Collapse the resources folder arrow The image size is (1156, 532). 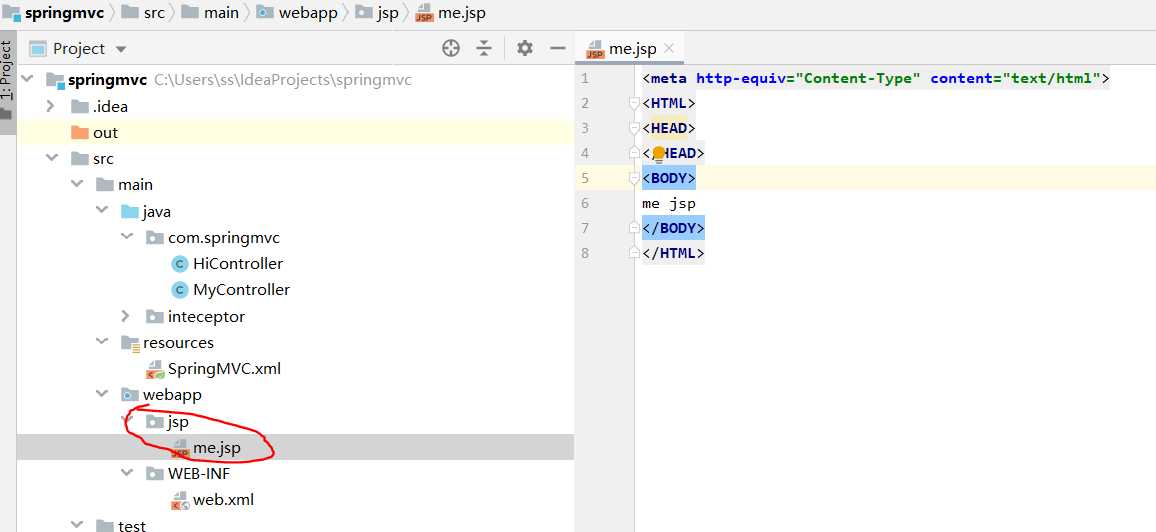coord(102,343)
